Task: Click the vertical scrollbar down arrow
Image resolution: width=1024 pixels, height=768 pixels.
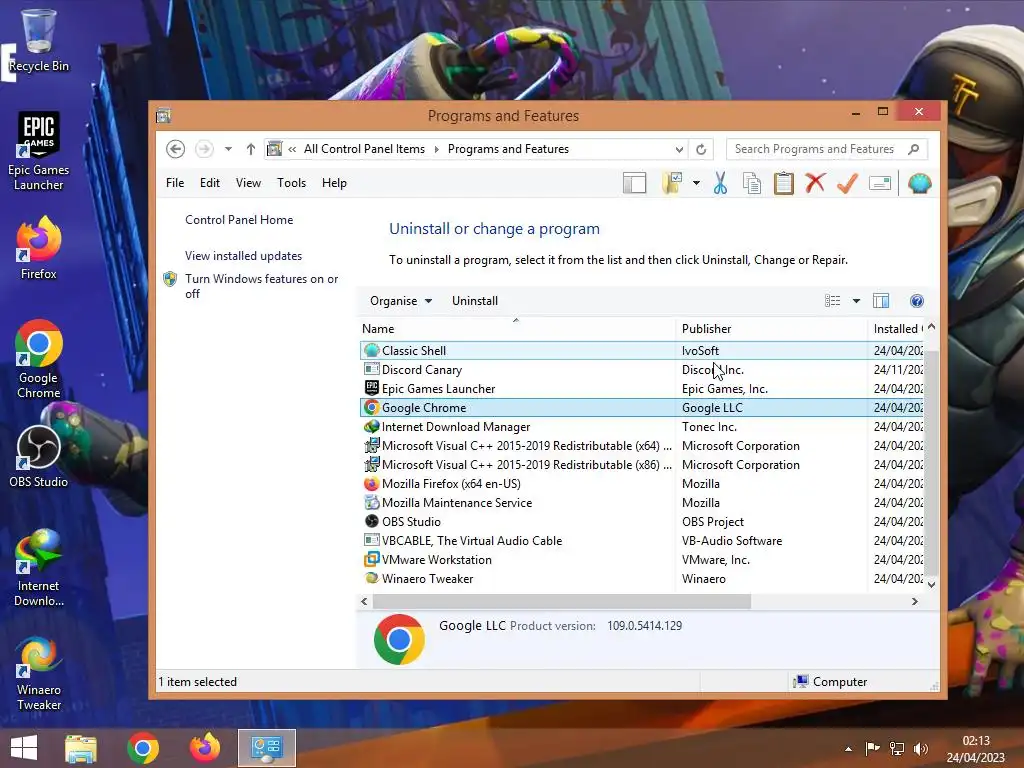Action: (x=931, y=584)
